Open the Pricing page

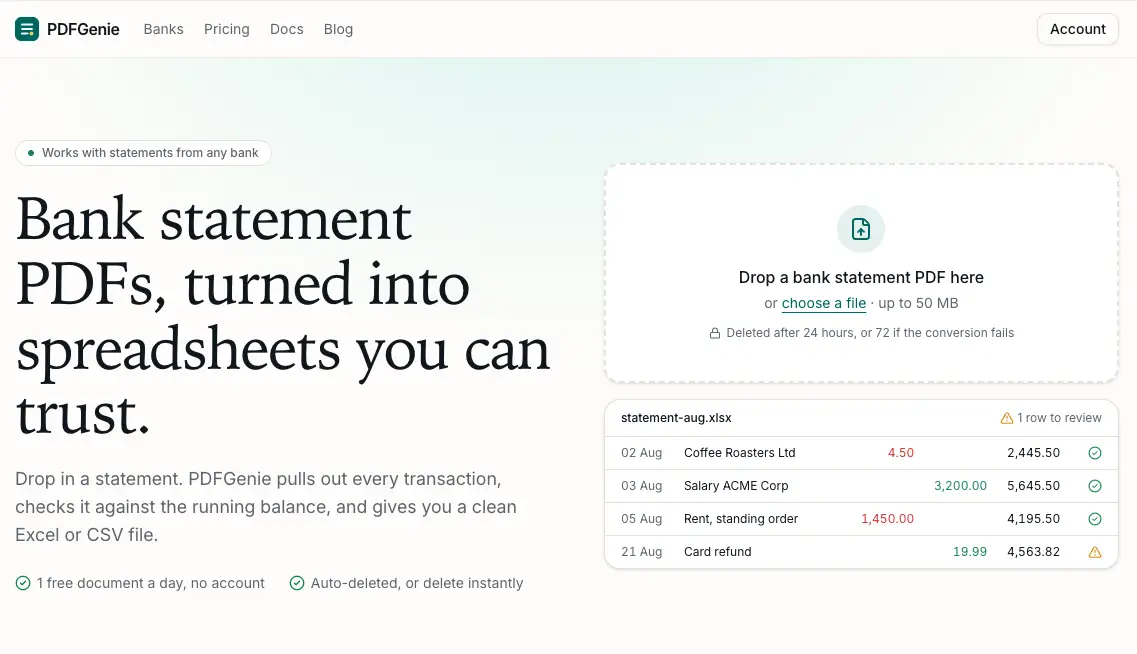(226, 29)
